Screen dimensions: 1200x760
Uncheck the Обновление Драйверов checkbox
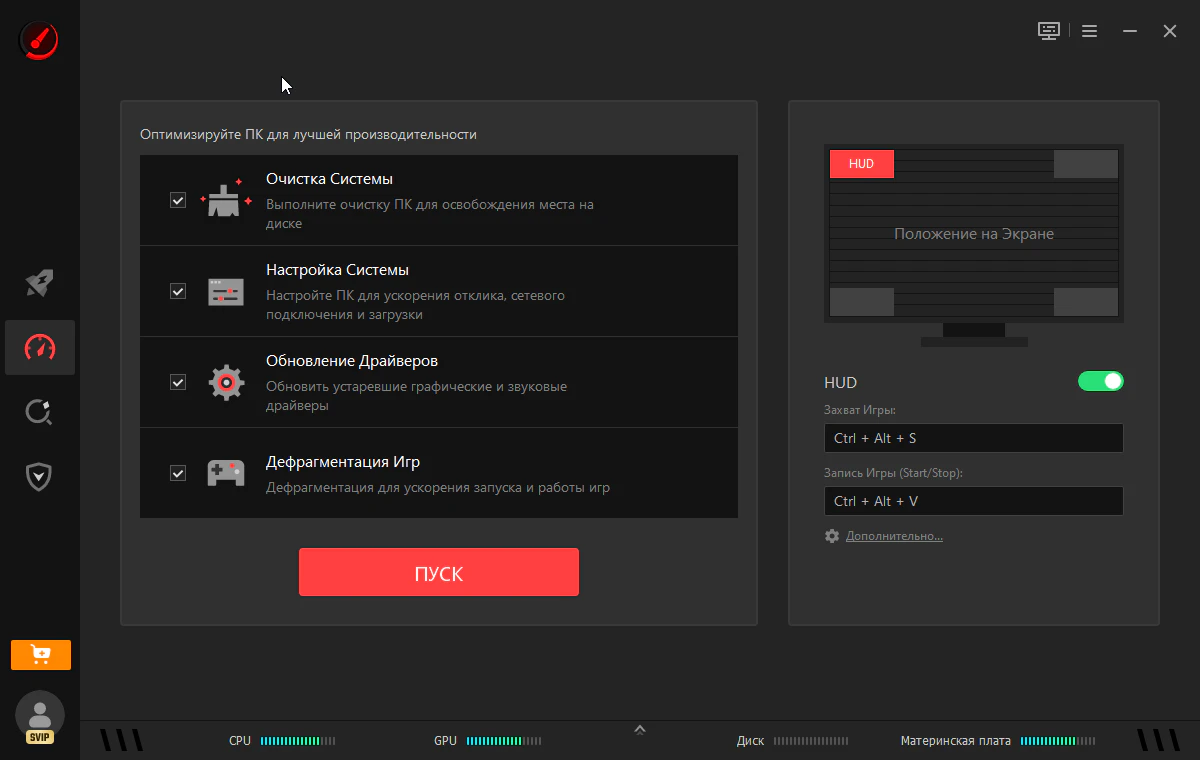(x=178, y=382)
